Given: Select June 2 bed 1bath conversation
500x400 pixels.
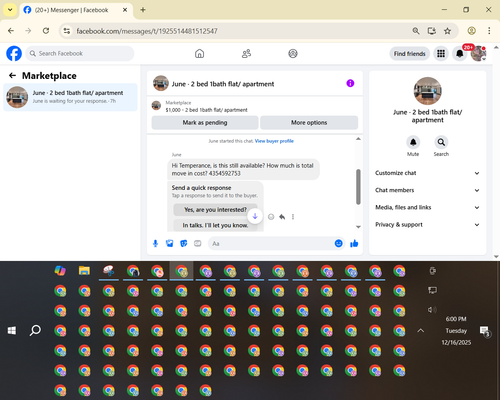Looking at the screenshot, I should pyautogui.click(x=70, y=97).
